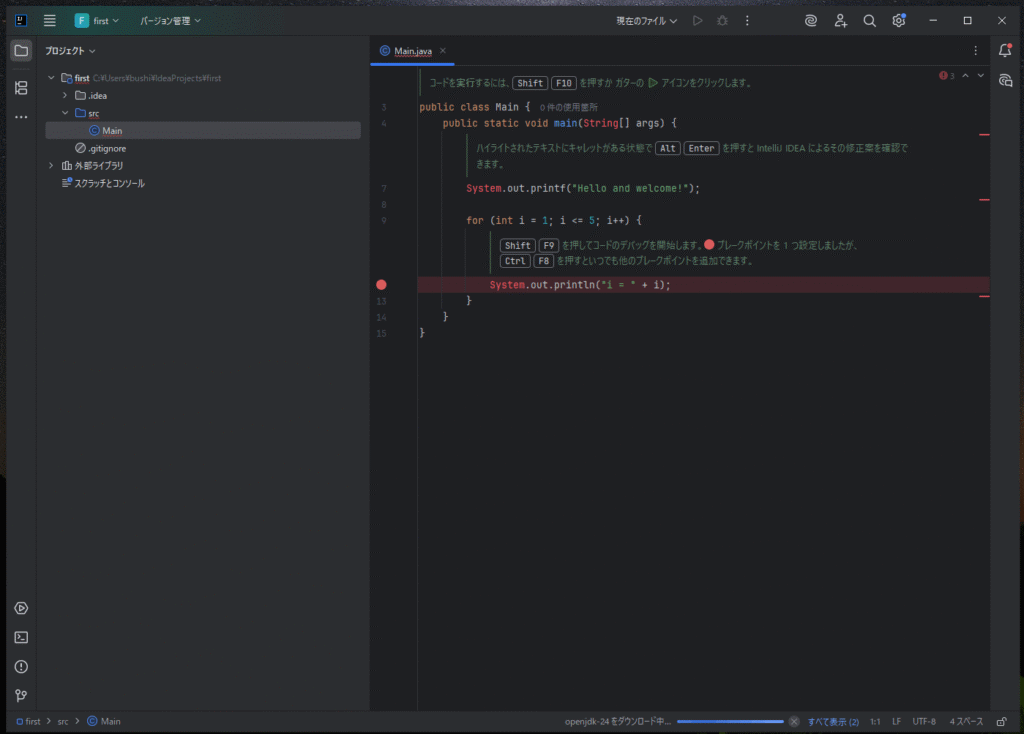Change the UTF-8 file encoding

click(924, 722)
